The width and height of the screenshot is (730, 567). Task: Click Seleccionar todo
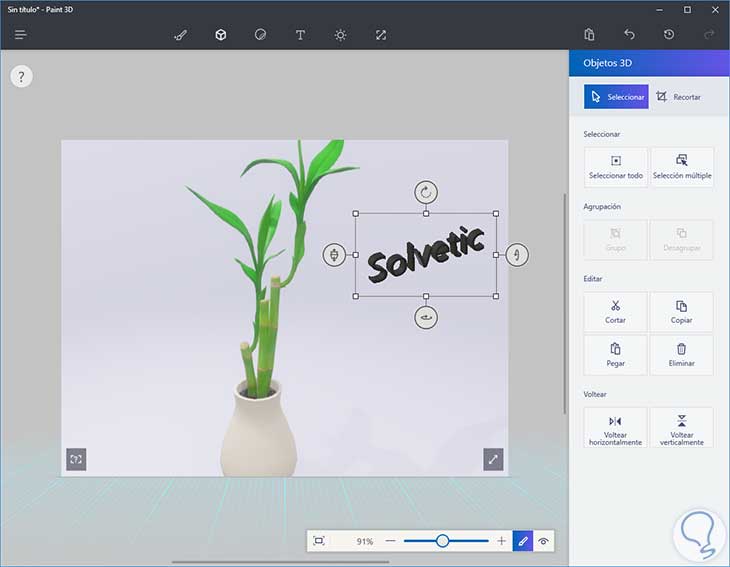tap(615, 167)
